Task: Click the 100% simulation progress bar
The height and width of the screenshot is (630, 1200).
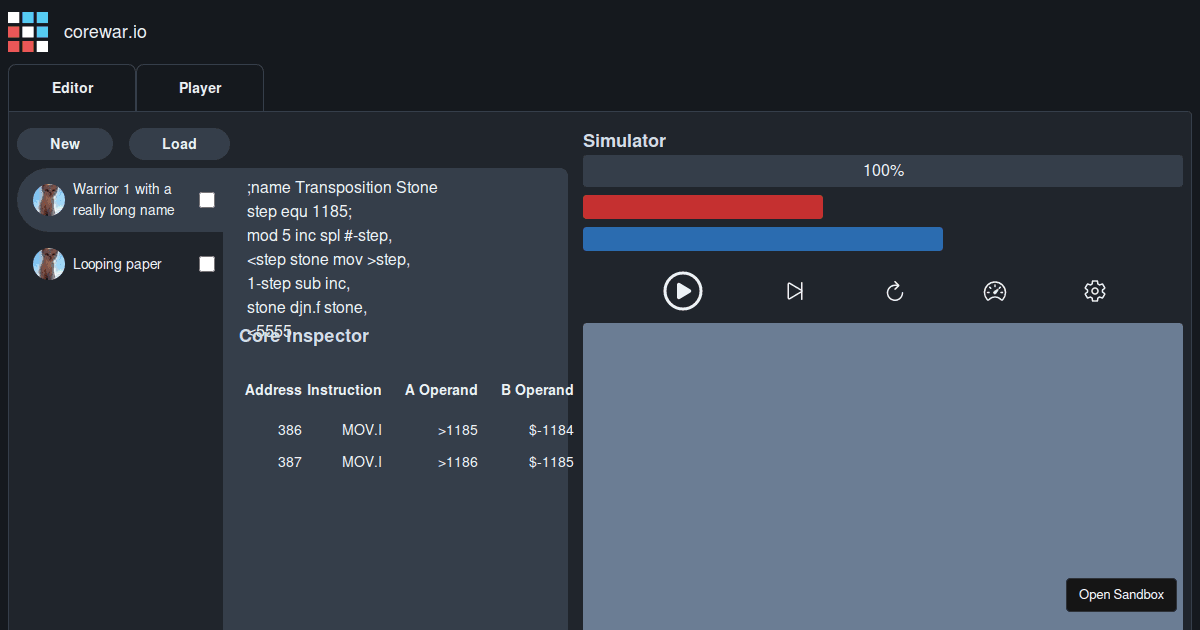Action: coord(882,170)
